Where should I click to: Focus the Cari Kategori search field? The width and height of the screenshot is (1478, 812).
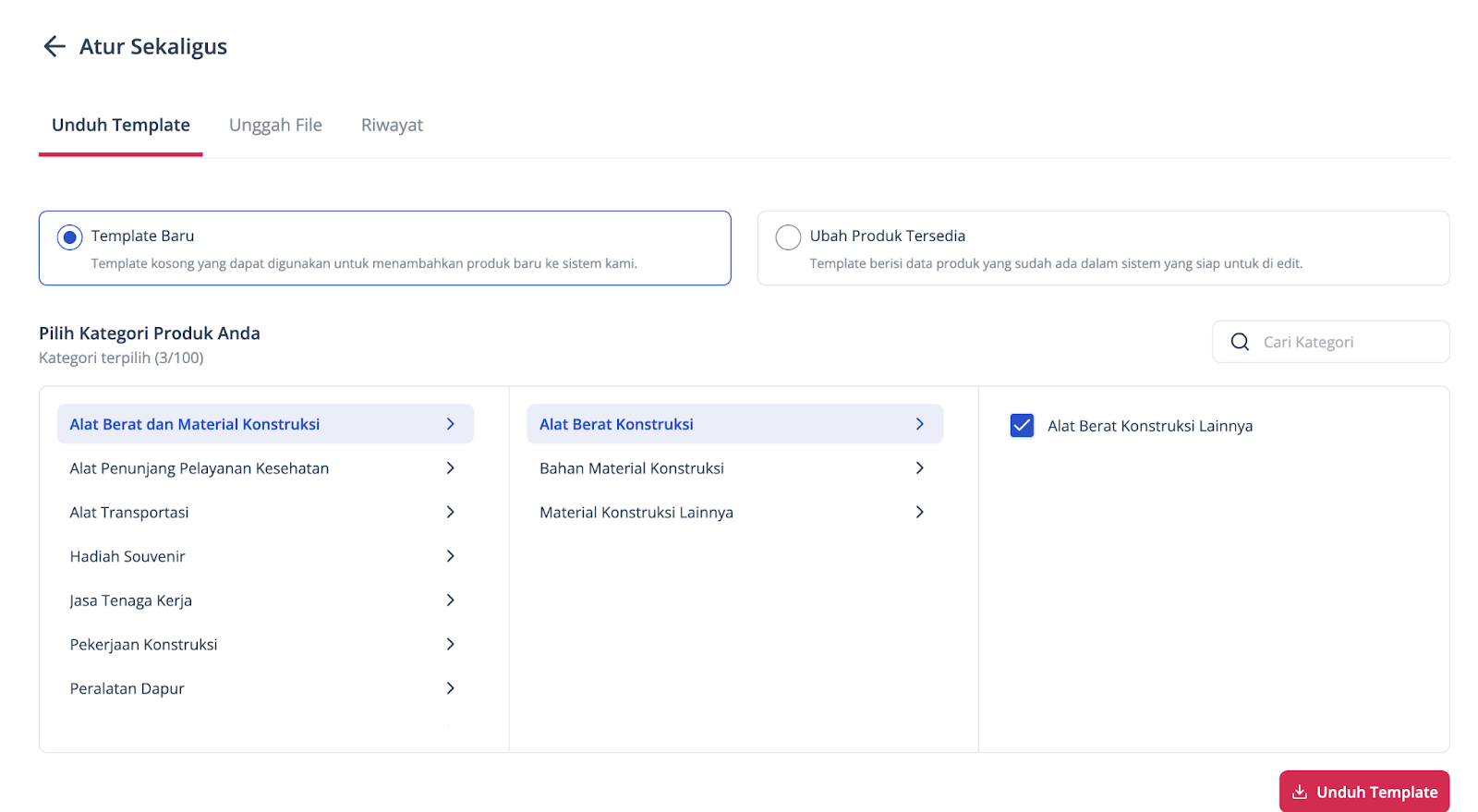(x=1330, y=342)
